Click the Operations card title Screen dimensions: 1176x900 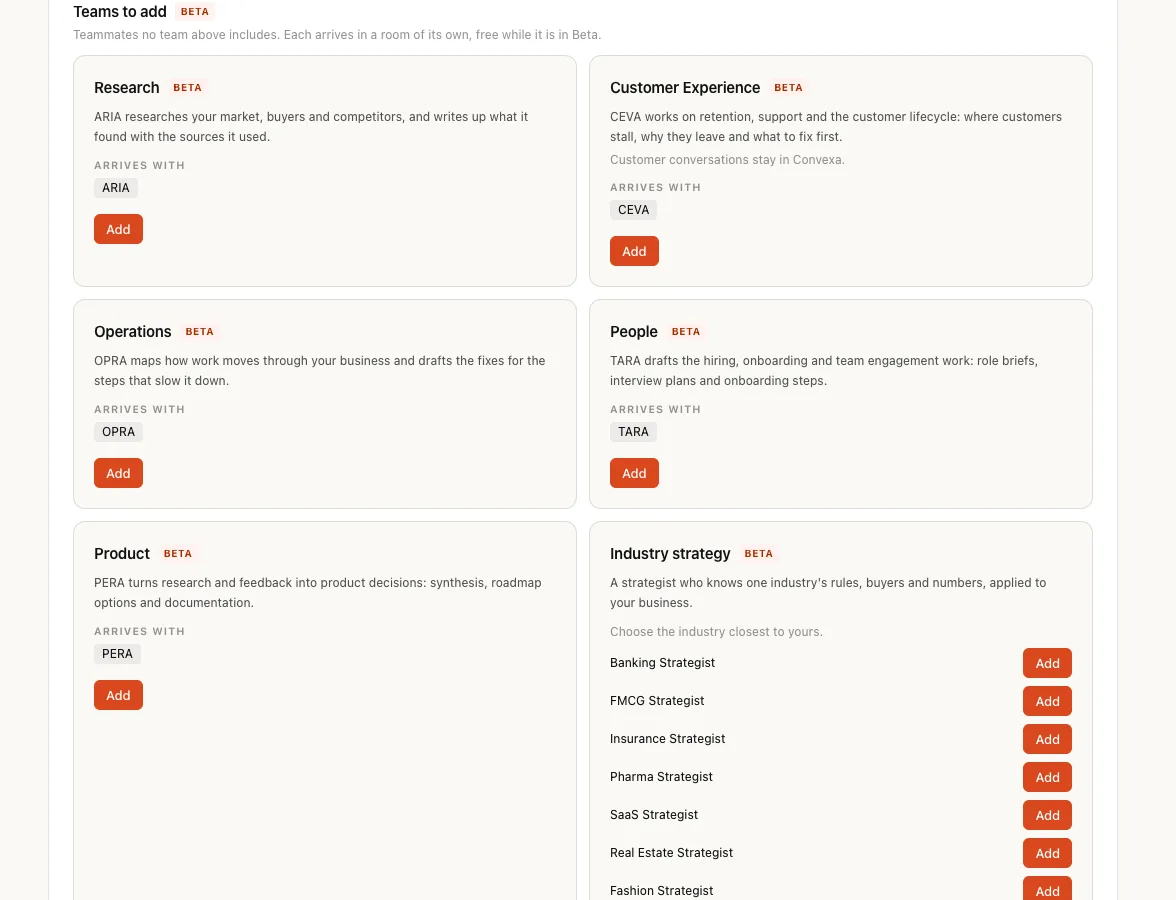tap(133, 332)
